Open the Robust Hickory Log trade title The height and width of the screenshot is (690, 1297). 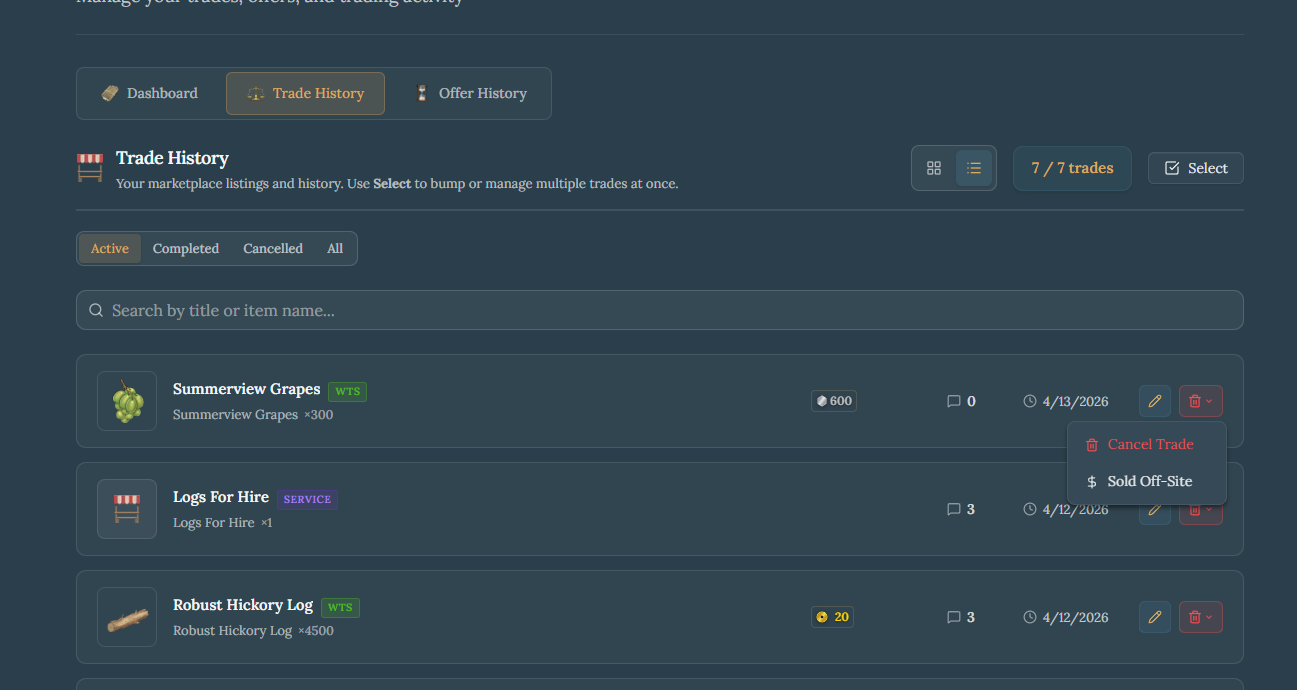coord(243,605)
